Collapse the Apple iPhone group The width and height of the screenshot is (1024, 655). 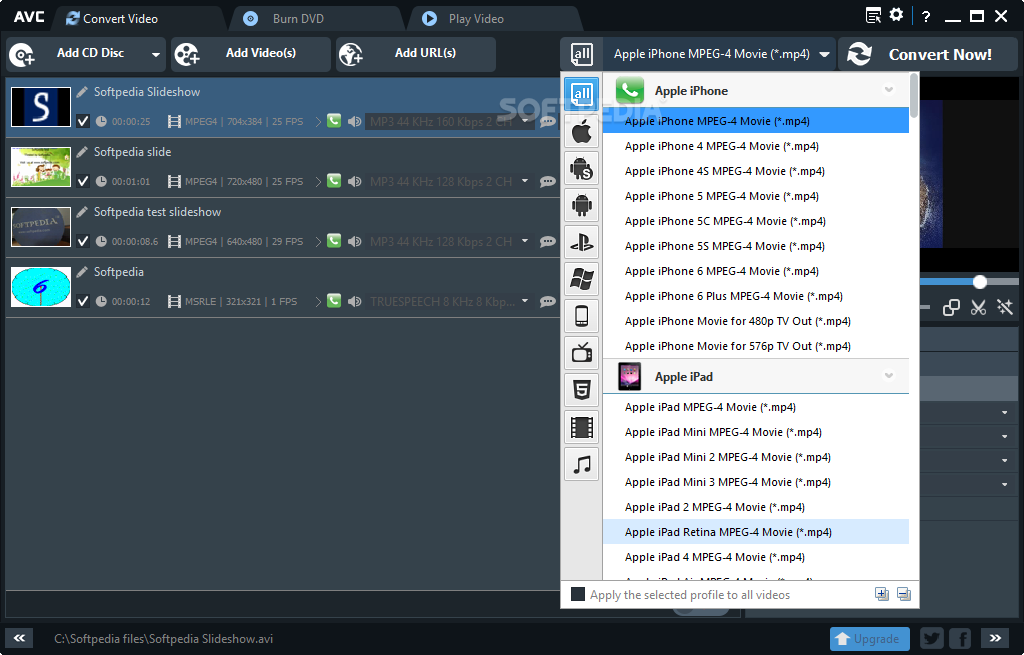click(889, 89)
